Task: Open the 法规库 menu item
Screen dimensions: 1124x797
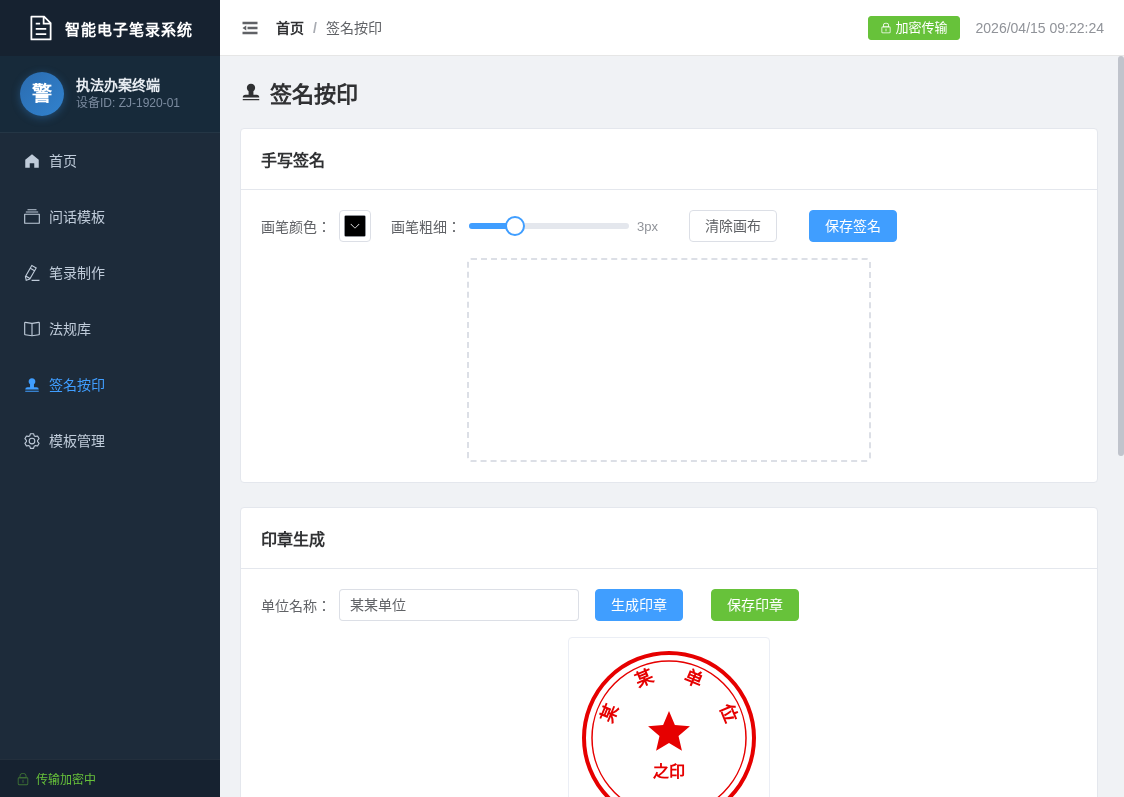Action: coord(110,329)
